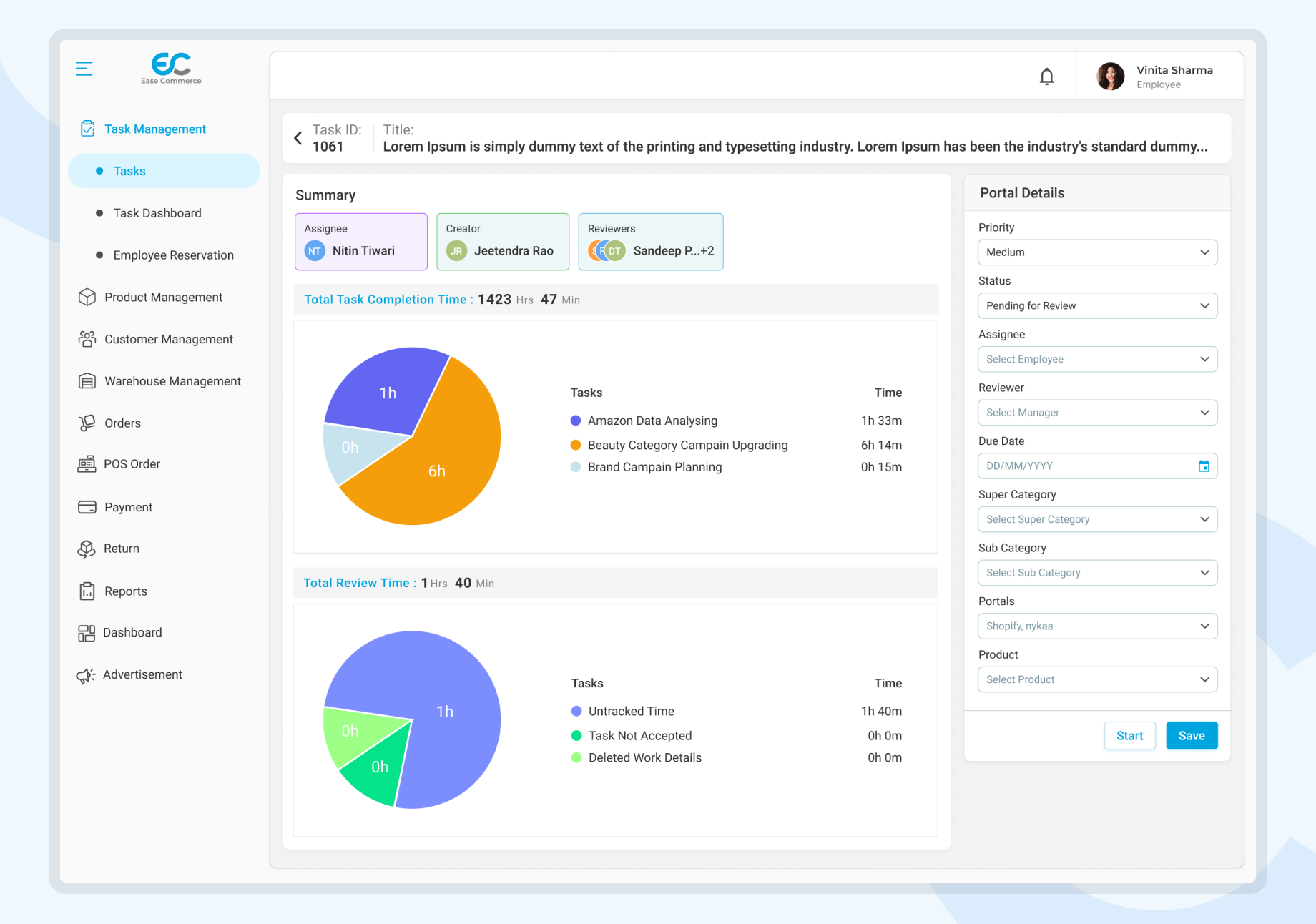The image size is (1316, 924).
Task: Click the Ease Commerce logo
Action: pyautogui.click(x=171, y=68)
